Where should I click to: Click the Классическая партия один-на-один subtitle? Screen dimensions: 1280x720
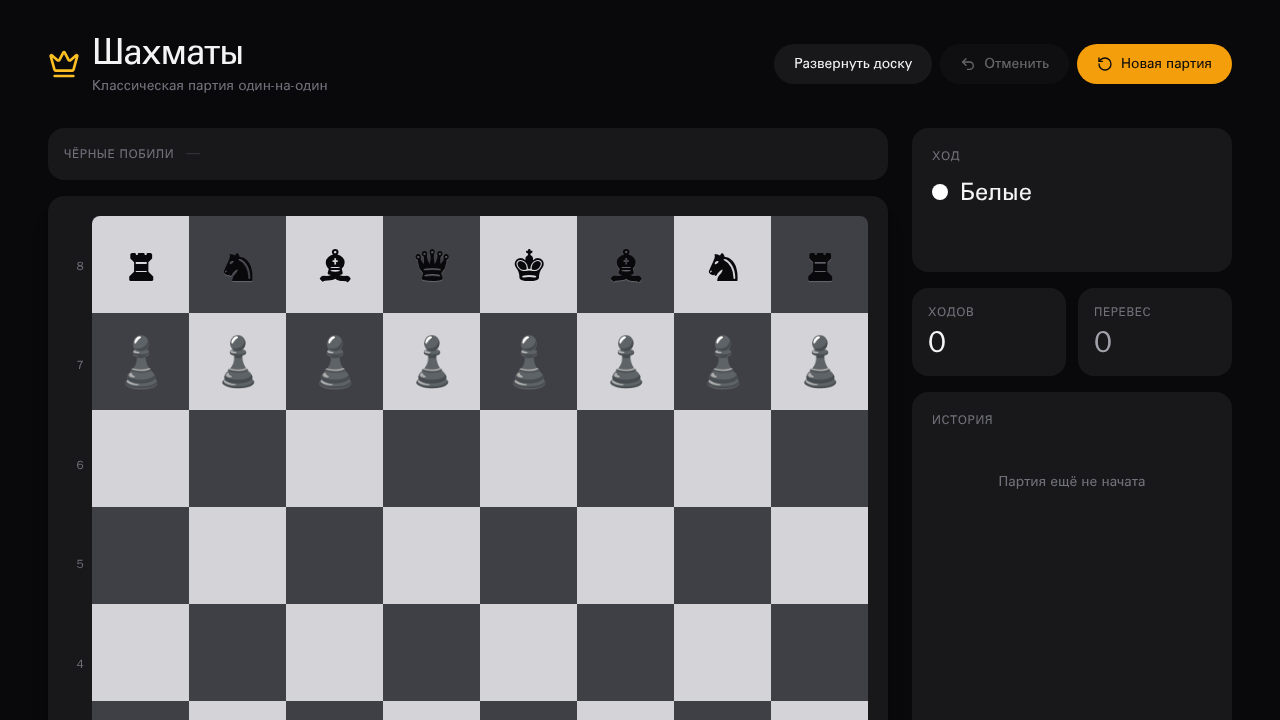[x=210, y=86]
